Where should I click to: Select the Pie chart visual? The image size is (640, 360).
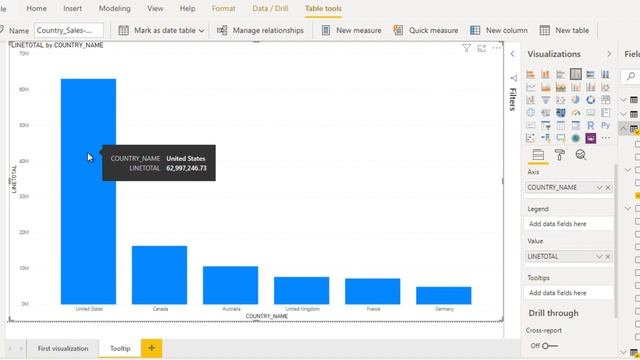pyautogui.click(x=576, y=100)
